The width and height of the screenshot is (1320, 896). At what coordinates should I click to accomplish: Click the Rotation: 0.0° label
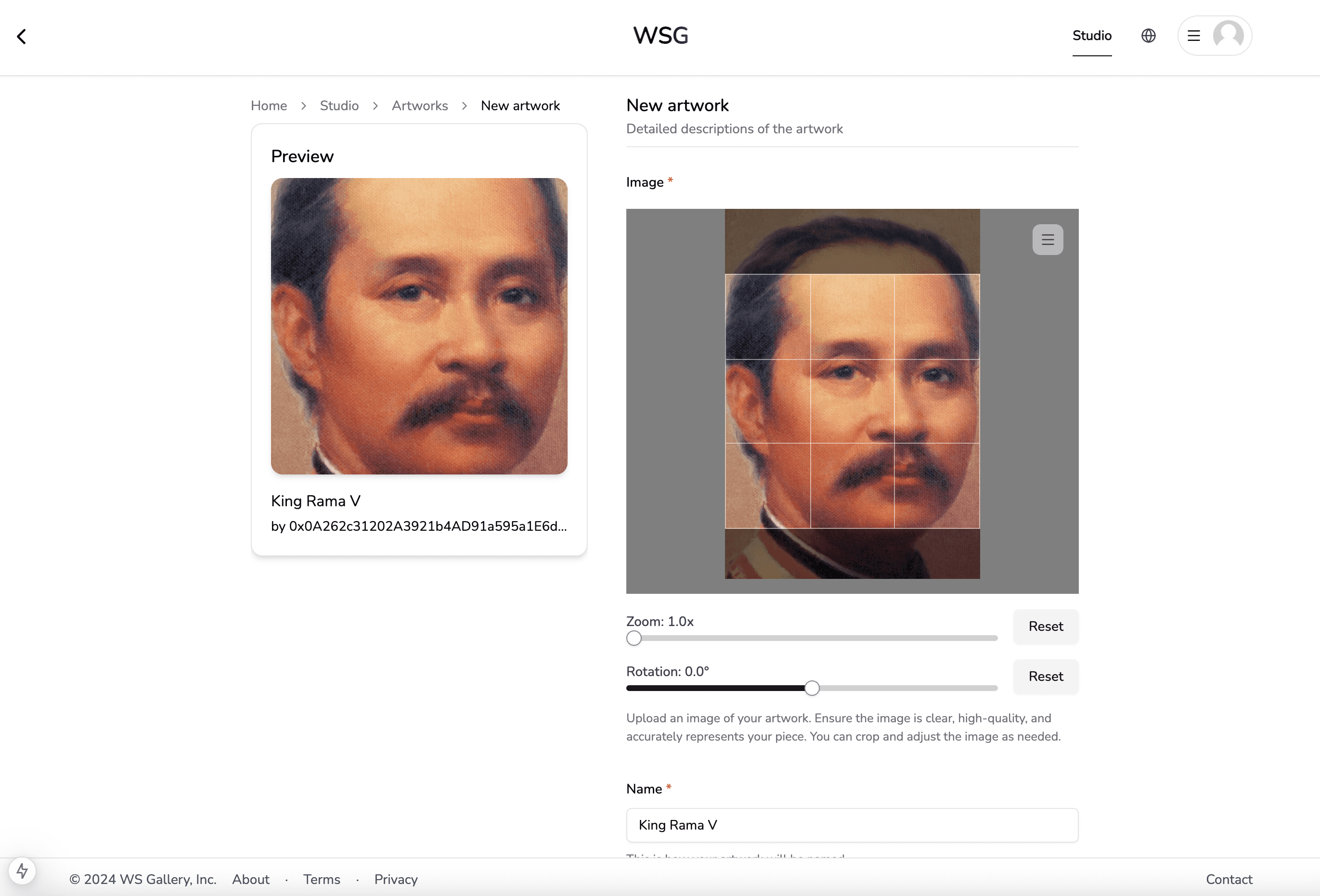(667, 671)
